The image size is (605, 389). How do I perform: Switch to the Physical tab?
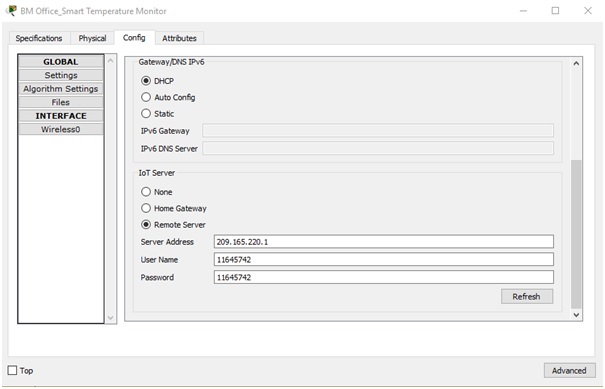[92, 38]
